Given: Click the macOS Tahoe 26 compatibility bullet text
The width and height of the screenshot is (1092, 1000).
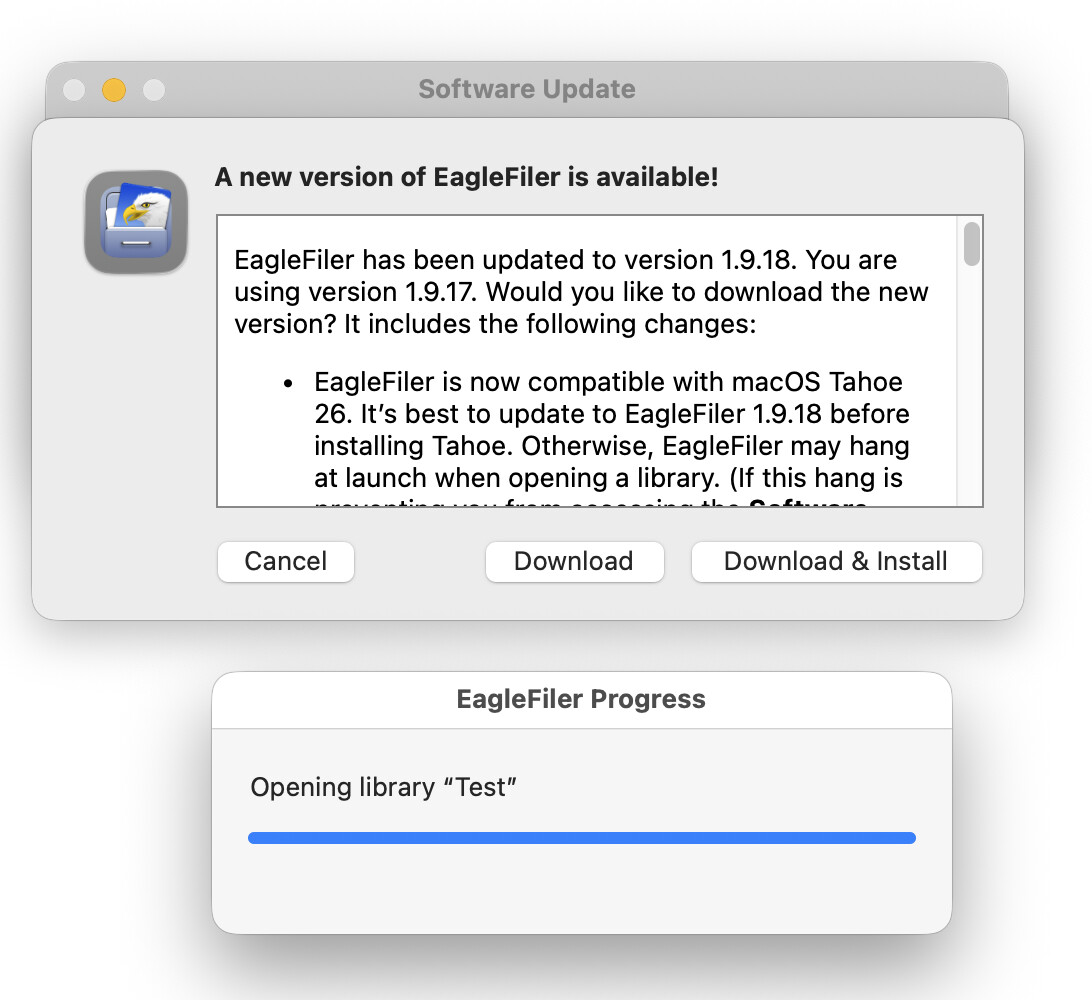Looking at the screenshot, I should point(608,382).
